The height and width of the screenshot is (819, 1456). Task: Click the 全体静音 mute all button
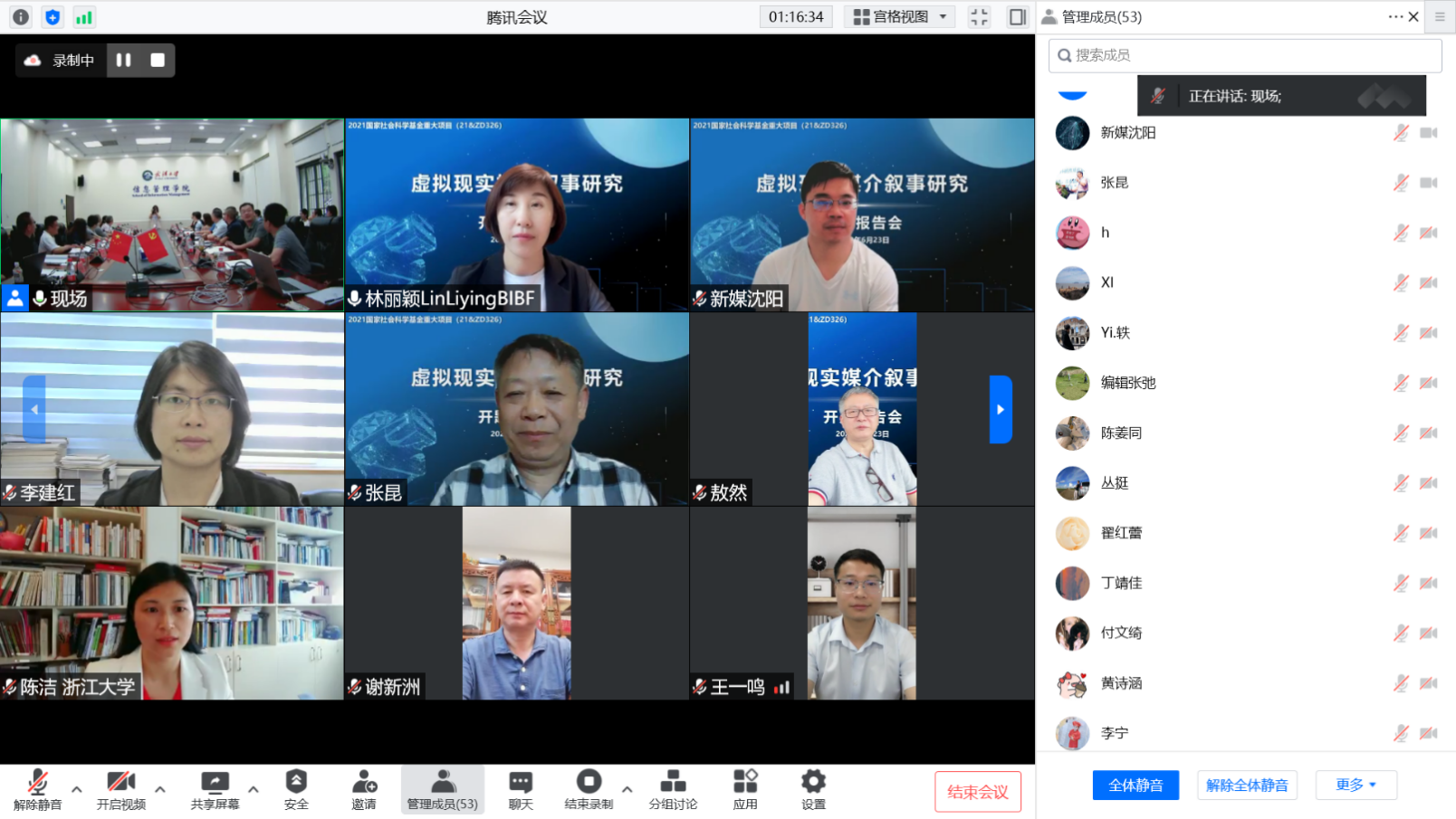pos(1135,785)
